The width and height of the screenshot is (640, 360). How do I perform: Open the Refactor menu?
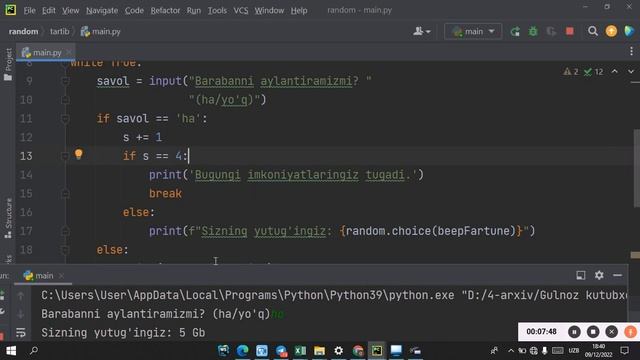[x=165, y=10]
